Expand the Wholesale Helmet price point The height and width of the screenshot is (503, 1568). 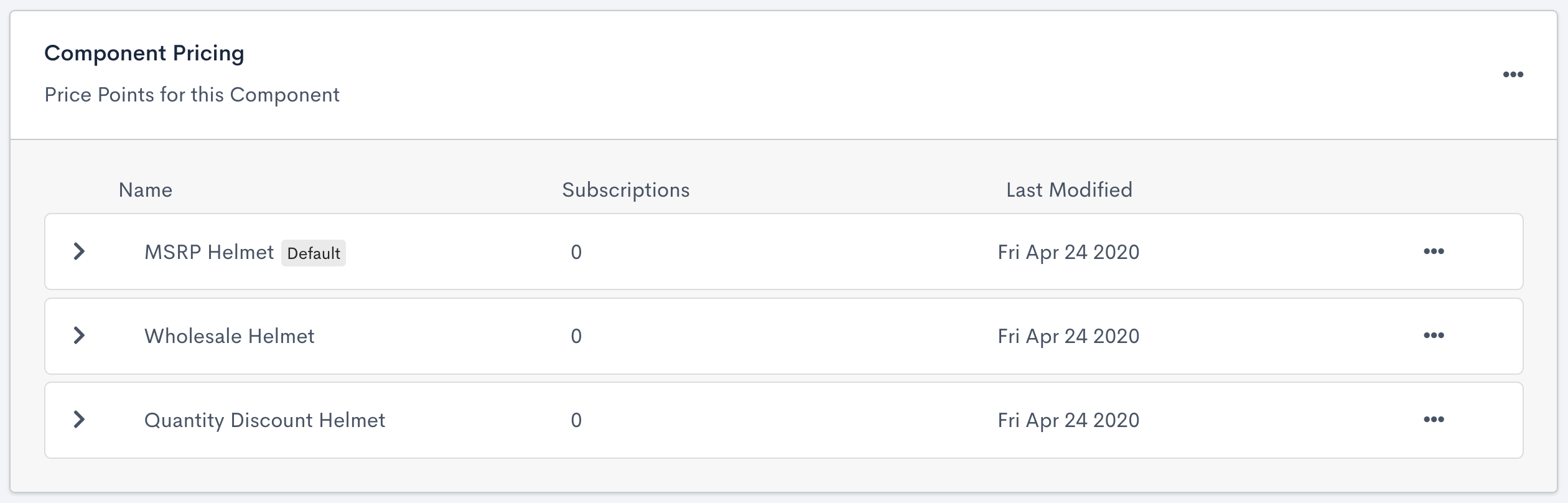coord(79,336)
